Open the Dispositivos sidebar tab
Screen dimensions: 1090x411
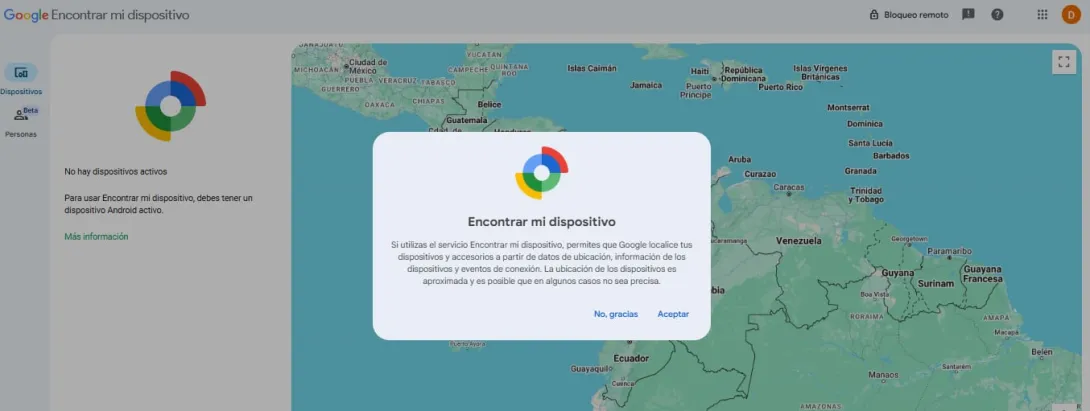(21, 79)
